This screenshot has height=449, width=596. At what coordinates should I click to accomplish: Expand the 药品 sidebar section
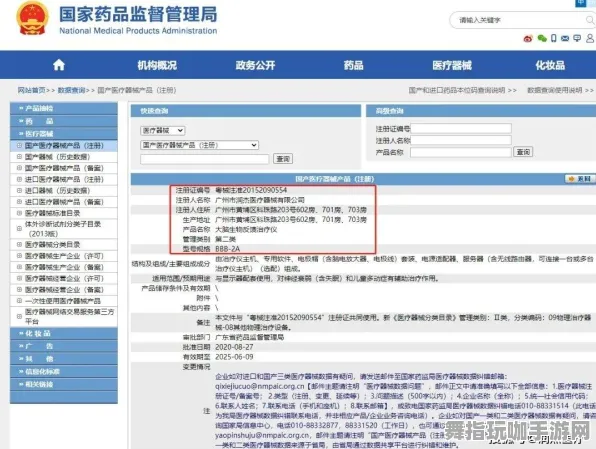coord(63,121)
